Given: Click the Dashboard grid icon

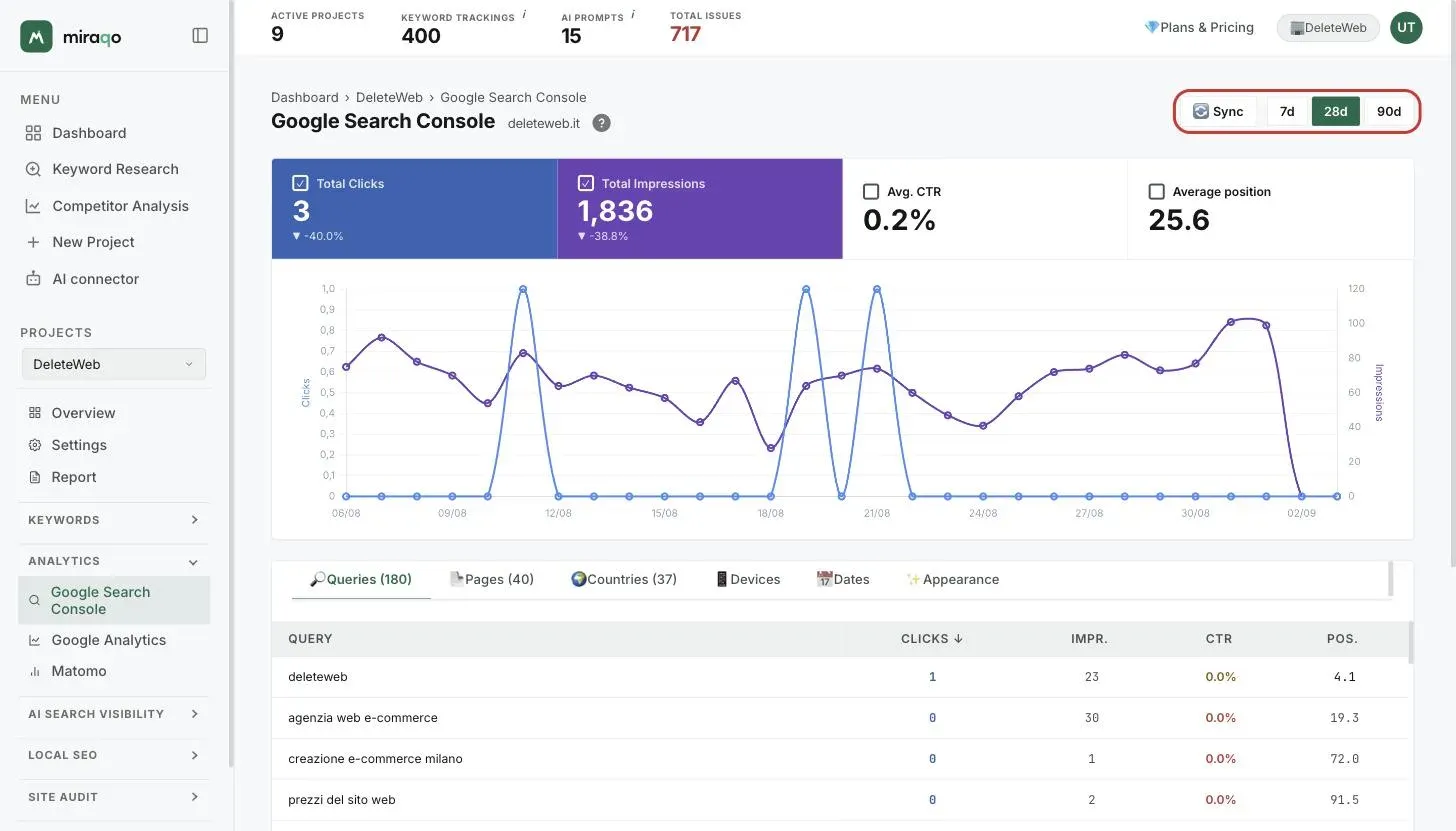Looking at the screenshot, I should (x=33, y=133).
